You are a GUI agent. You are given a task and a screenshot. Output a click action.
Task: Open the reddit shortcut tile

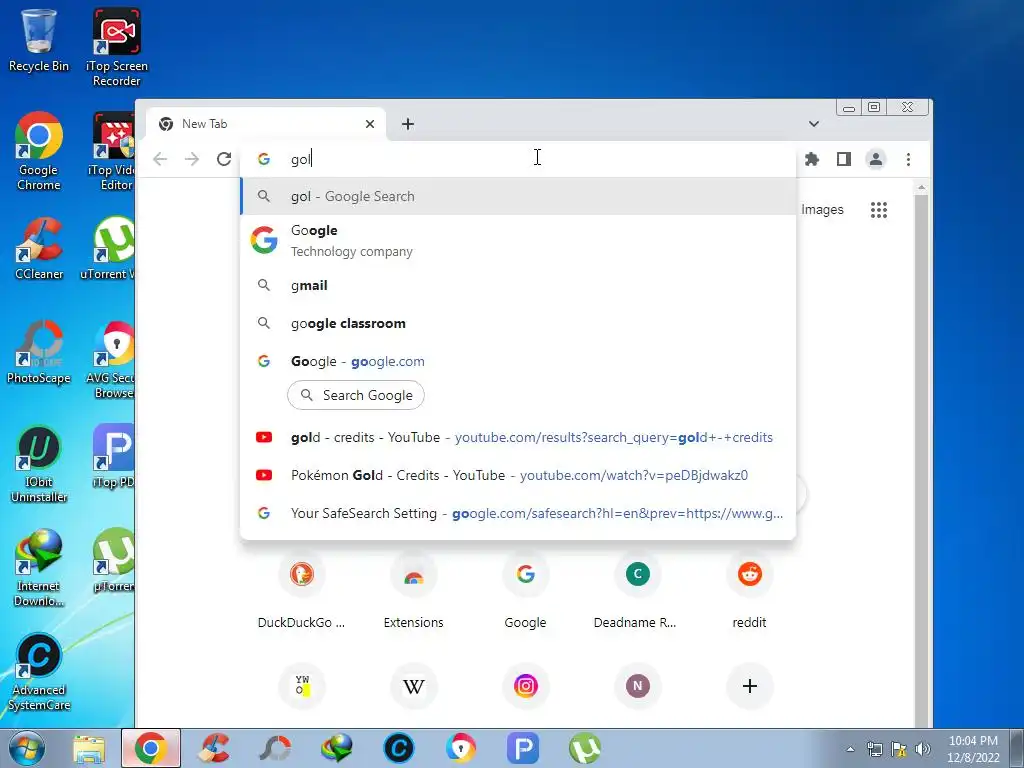tap(750, 591)
